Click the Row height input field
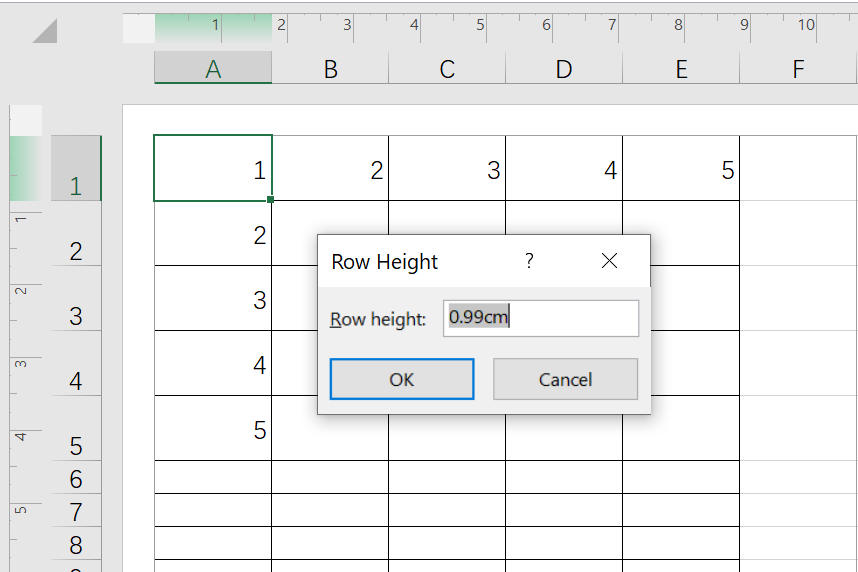Viewport: 858px width, 572px height. (540, 319)
